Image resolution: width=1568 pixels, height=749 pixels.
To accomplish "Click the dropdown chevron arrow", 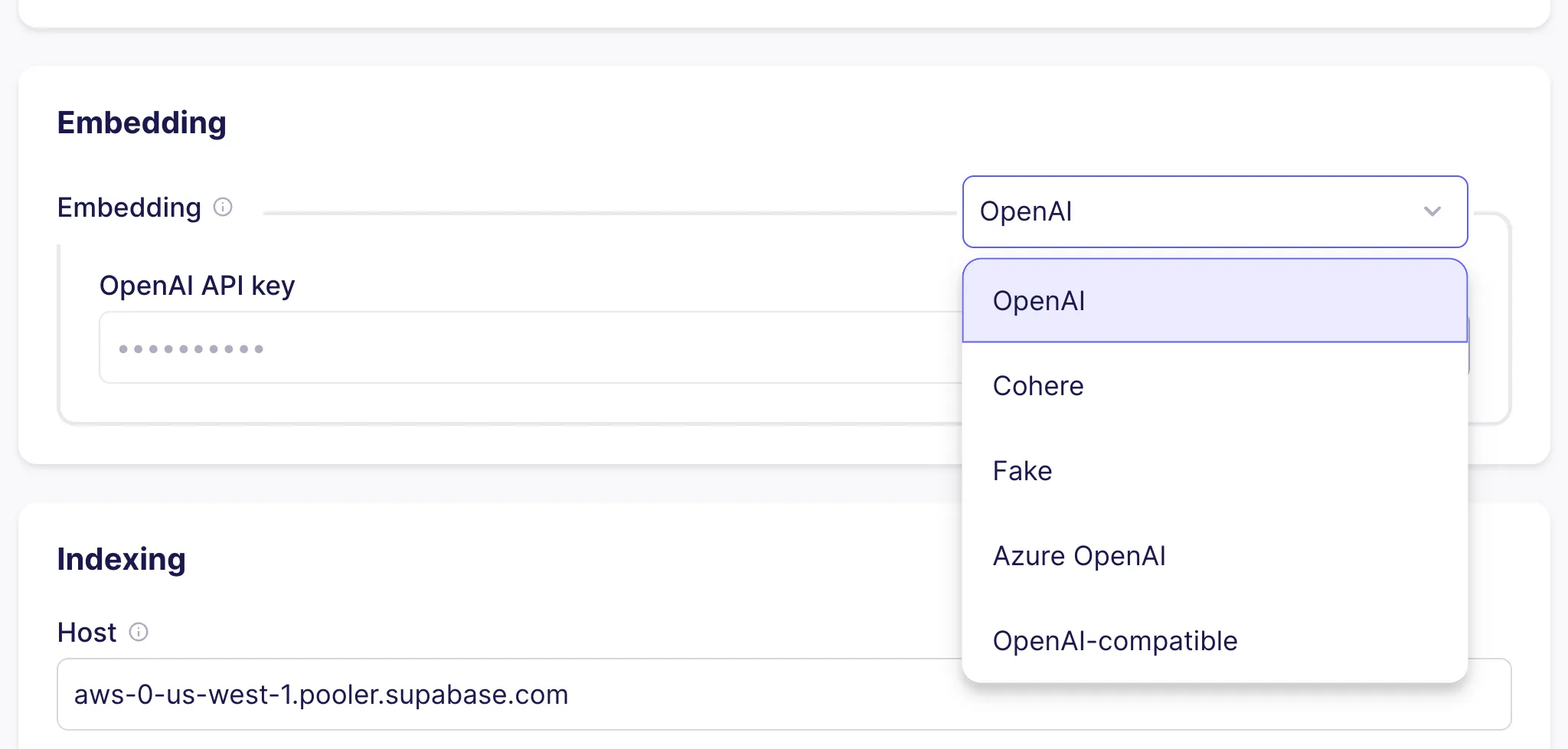I will point(1432,211).
